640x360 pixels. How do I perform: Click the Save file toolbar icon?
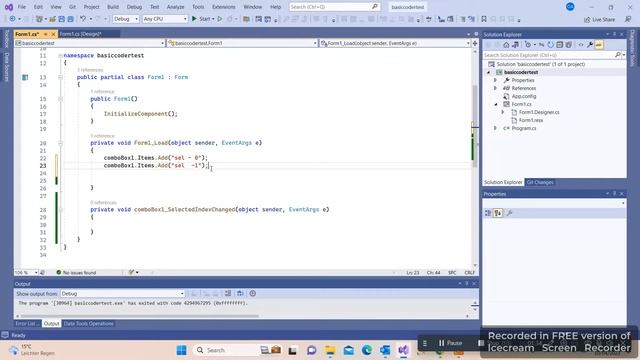[x=62, y=19]
